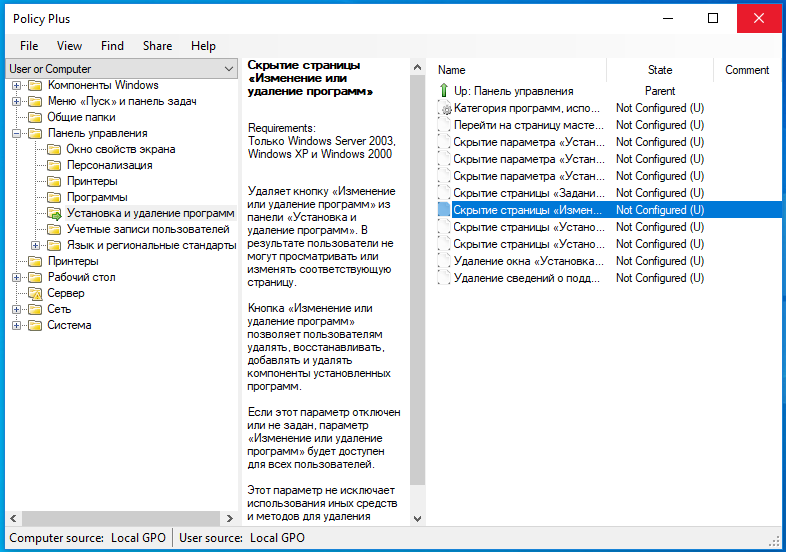Click the Общие папки folder icon
Image resolution: width=786 pixels, height=552 pixels.
point(35,117)
